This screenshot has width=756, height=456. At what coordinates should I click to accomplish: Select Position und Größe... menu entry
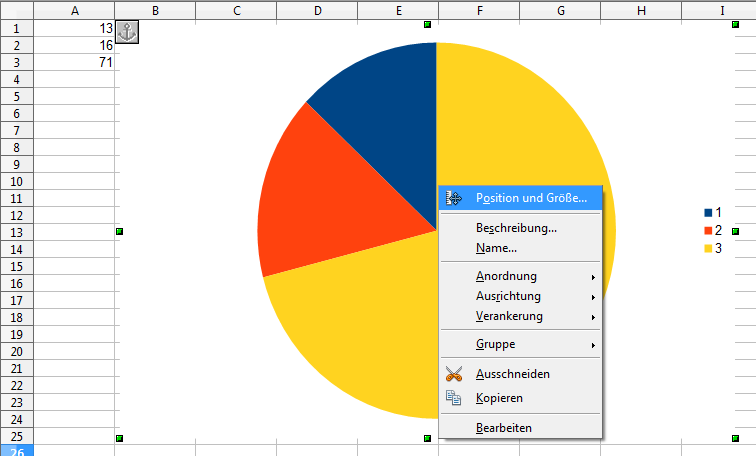[531, 198]
